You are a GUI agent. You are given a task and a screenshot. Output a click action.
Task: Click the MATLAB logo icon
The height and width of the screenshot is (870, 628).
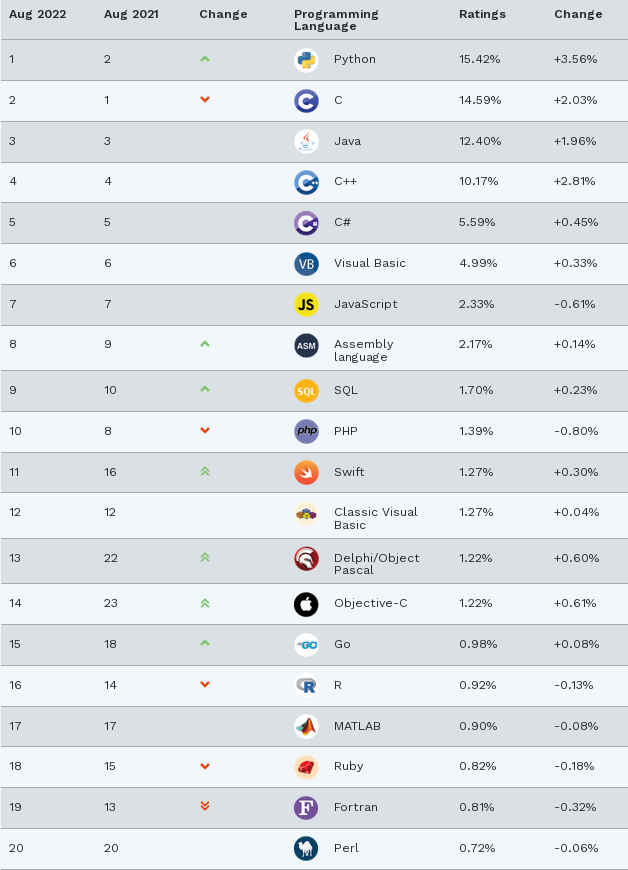(x=306, y=726)
